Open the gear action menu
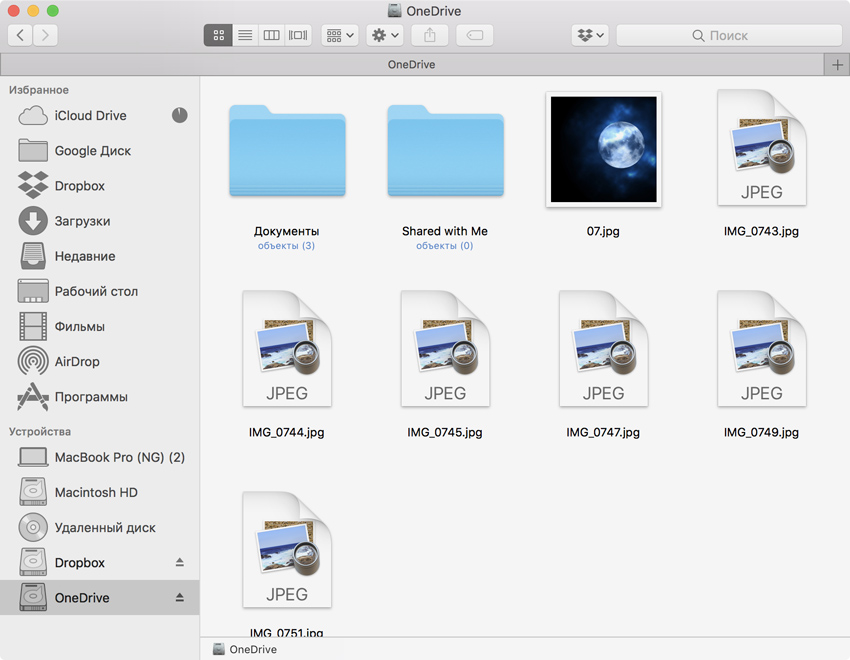This screenshot has width=850, height=660. 385,35
